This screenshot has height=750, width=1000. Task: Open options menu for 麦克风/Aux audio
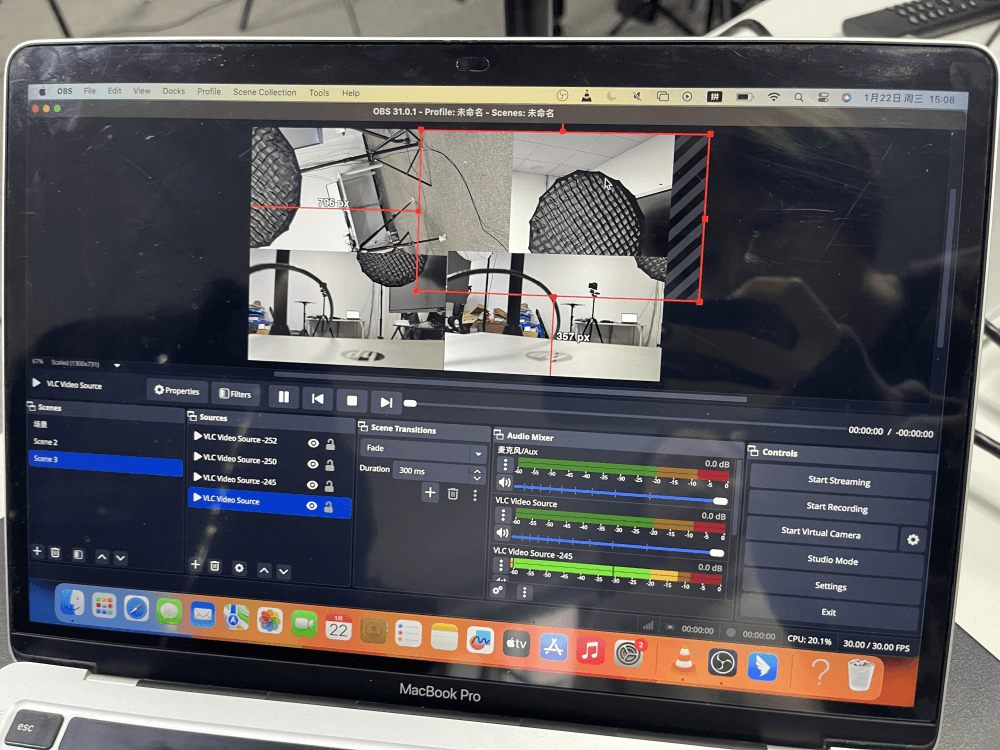pyautogui.click(x=506, y=464)
